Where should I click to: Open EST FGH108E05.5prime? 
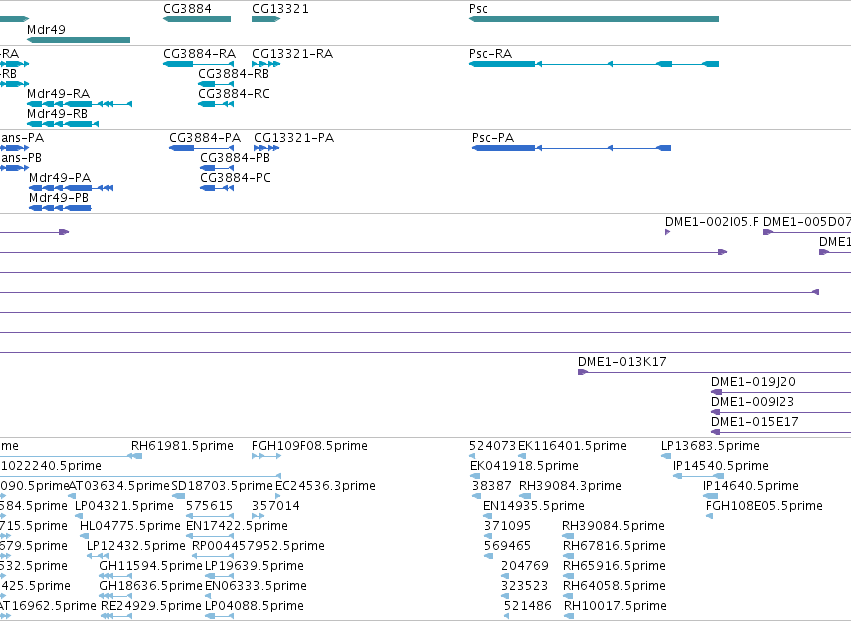click(764, 506)
